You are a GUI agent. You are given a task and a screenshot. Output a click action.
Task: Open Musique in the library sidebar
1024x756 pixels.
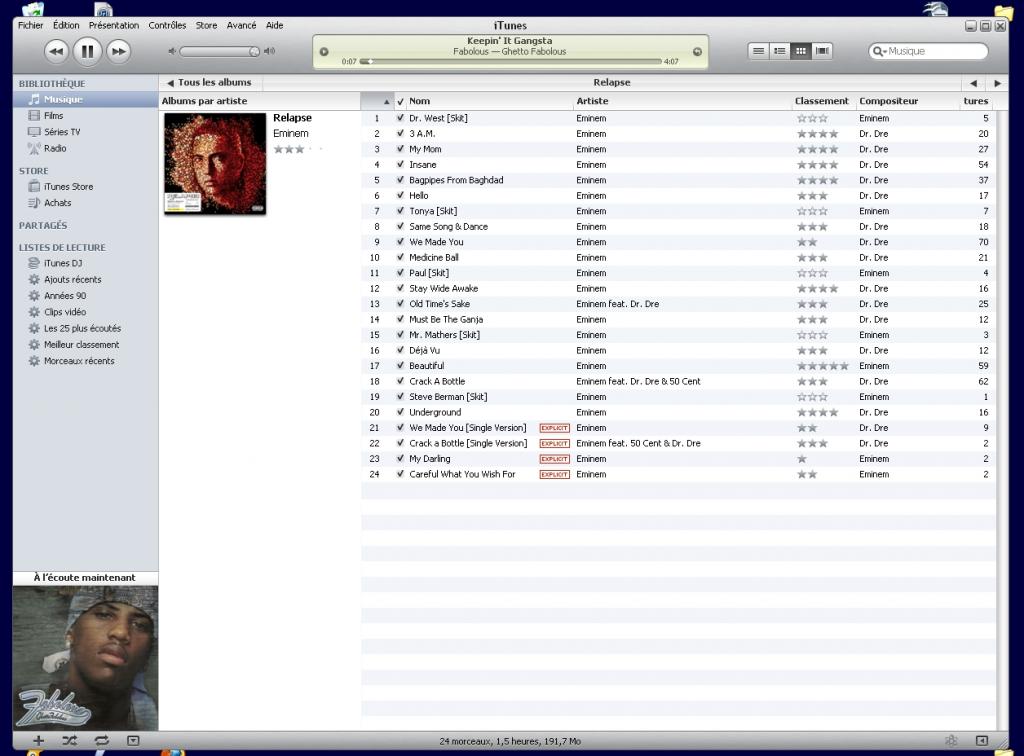tap(86, 99)
